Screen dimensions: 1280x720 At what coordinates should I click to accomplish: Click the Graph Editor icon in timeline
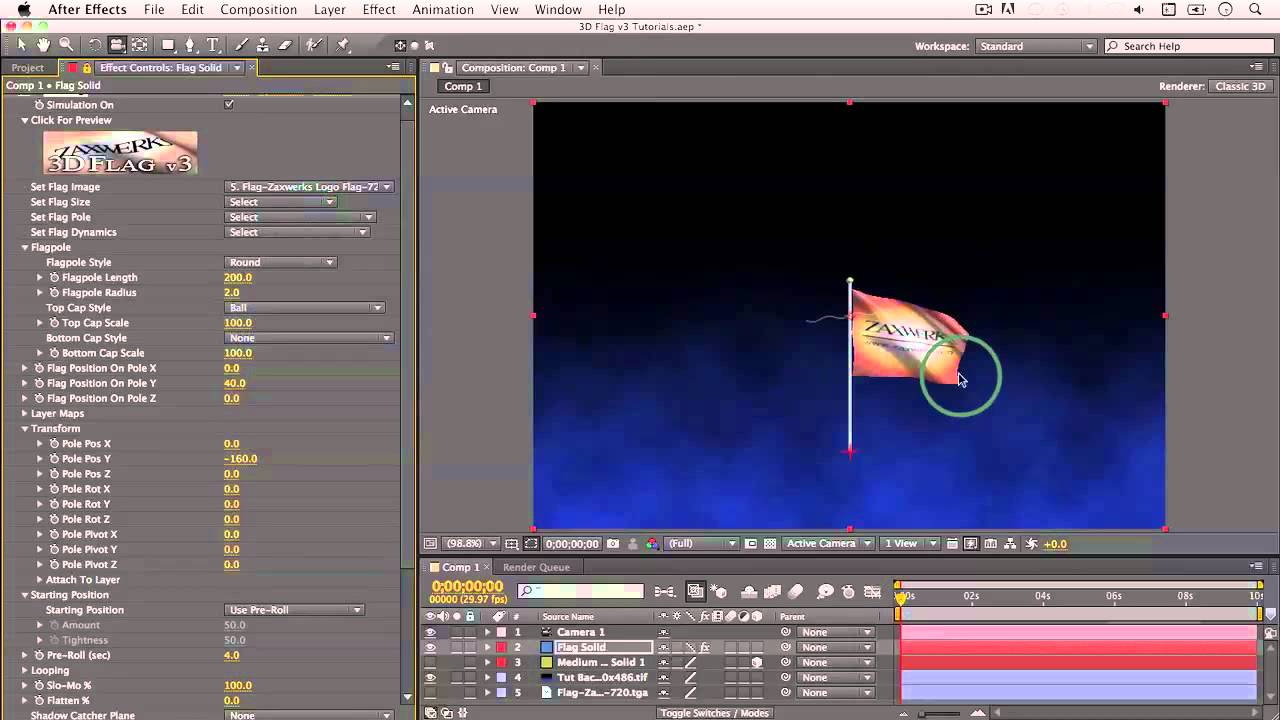pyautogui.click(x=872, y=592)
